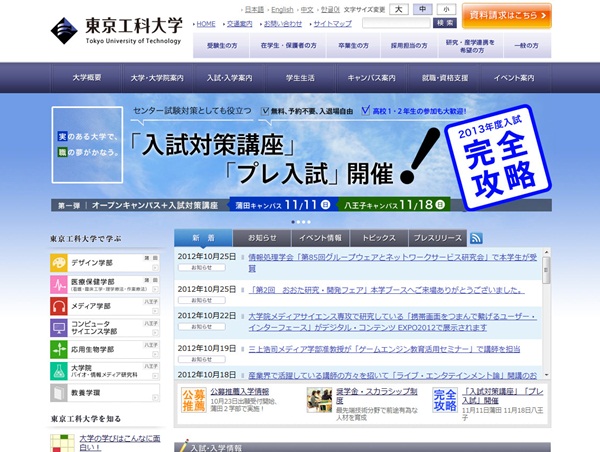Select the third banner slide dot

303,222
